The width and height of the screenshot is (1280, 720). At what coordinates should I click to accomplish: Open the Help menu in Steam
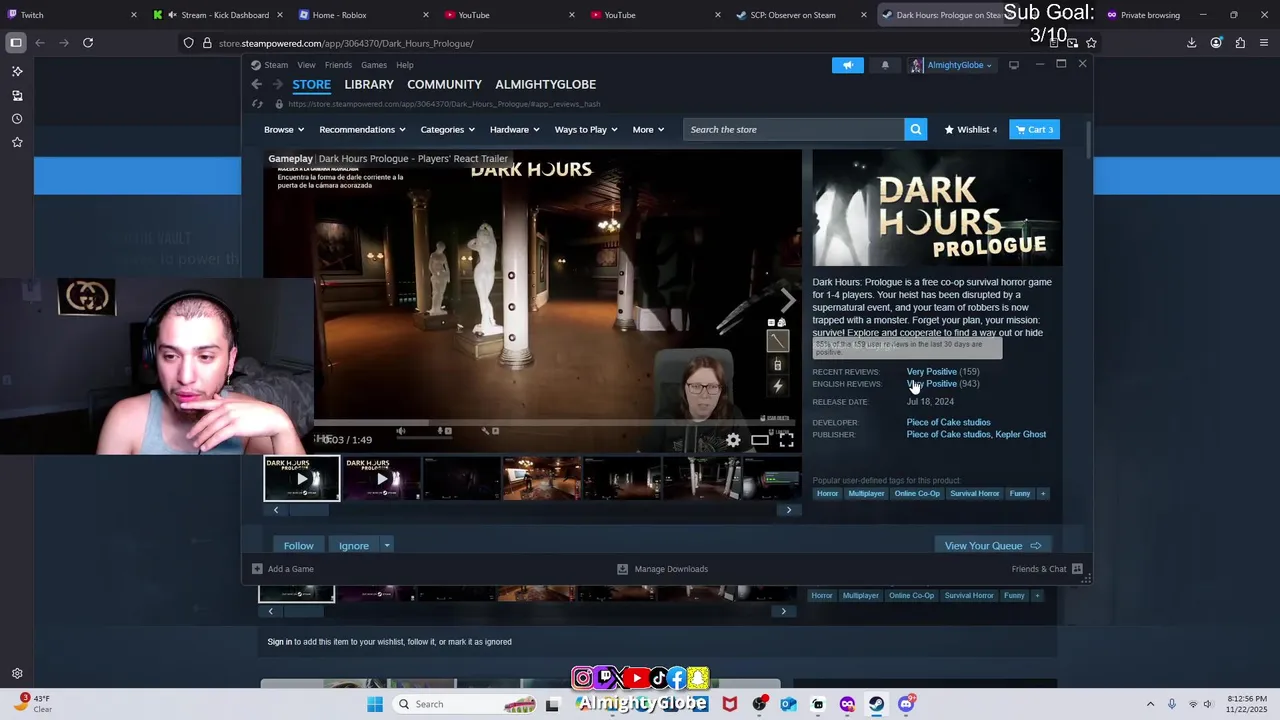405,65
